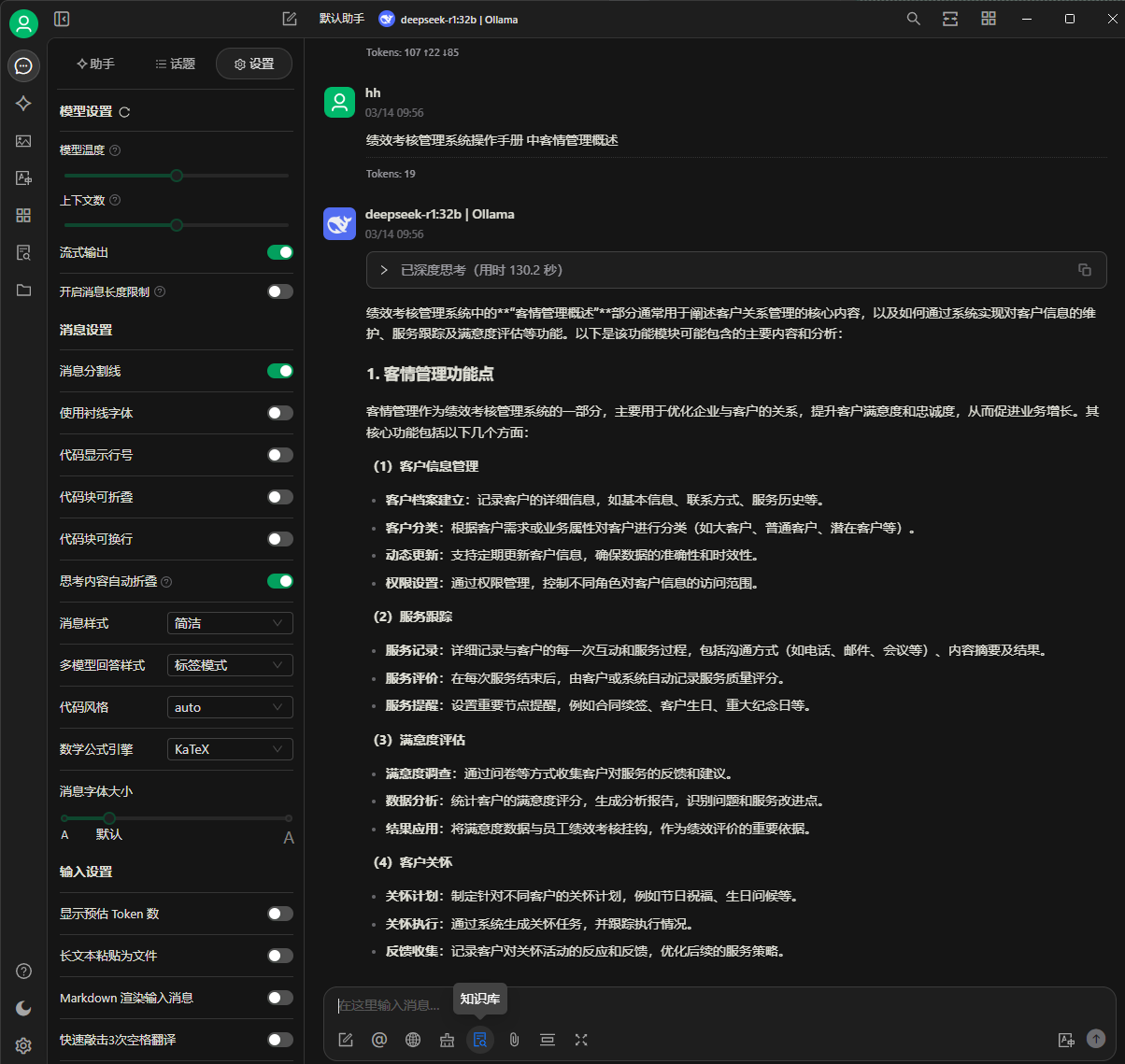This screenshot has height=1064, width=1125.
Task: Open 多模型回答样式 dropdown showing 标签模式
Action: 230,665
